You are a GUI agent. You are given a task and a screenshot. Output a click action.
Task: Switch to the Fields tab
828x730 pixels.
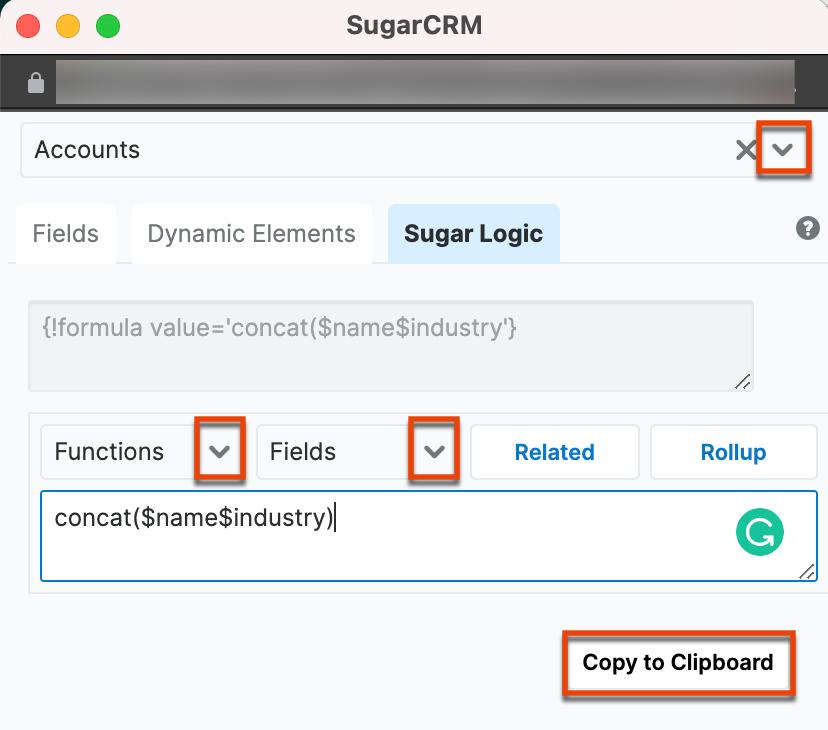pyautogui.click(x=65, y=233)
